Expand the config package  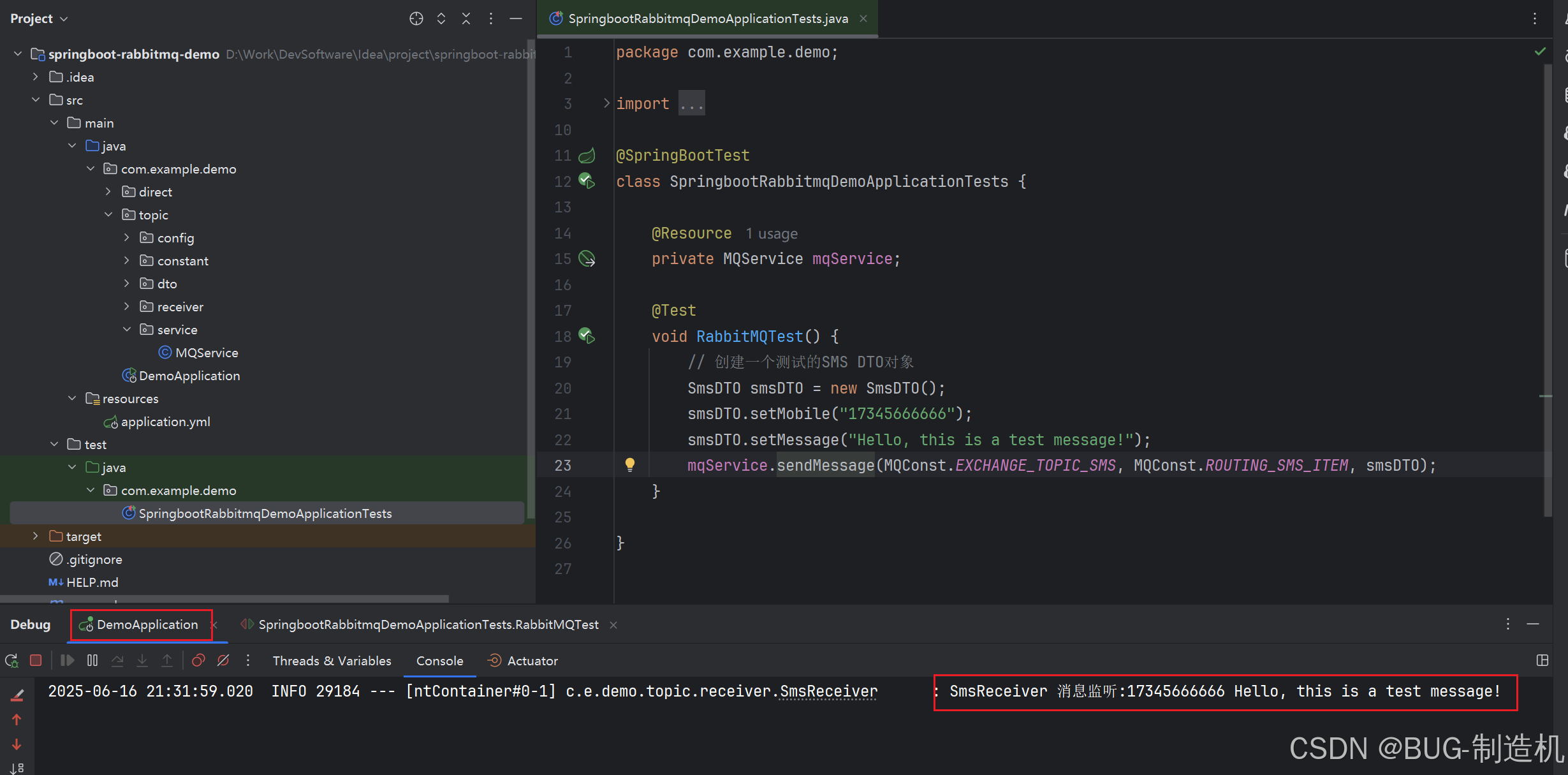pyautogui.click(x=126, y=237)
